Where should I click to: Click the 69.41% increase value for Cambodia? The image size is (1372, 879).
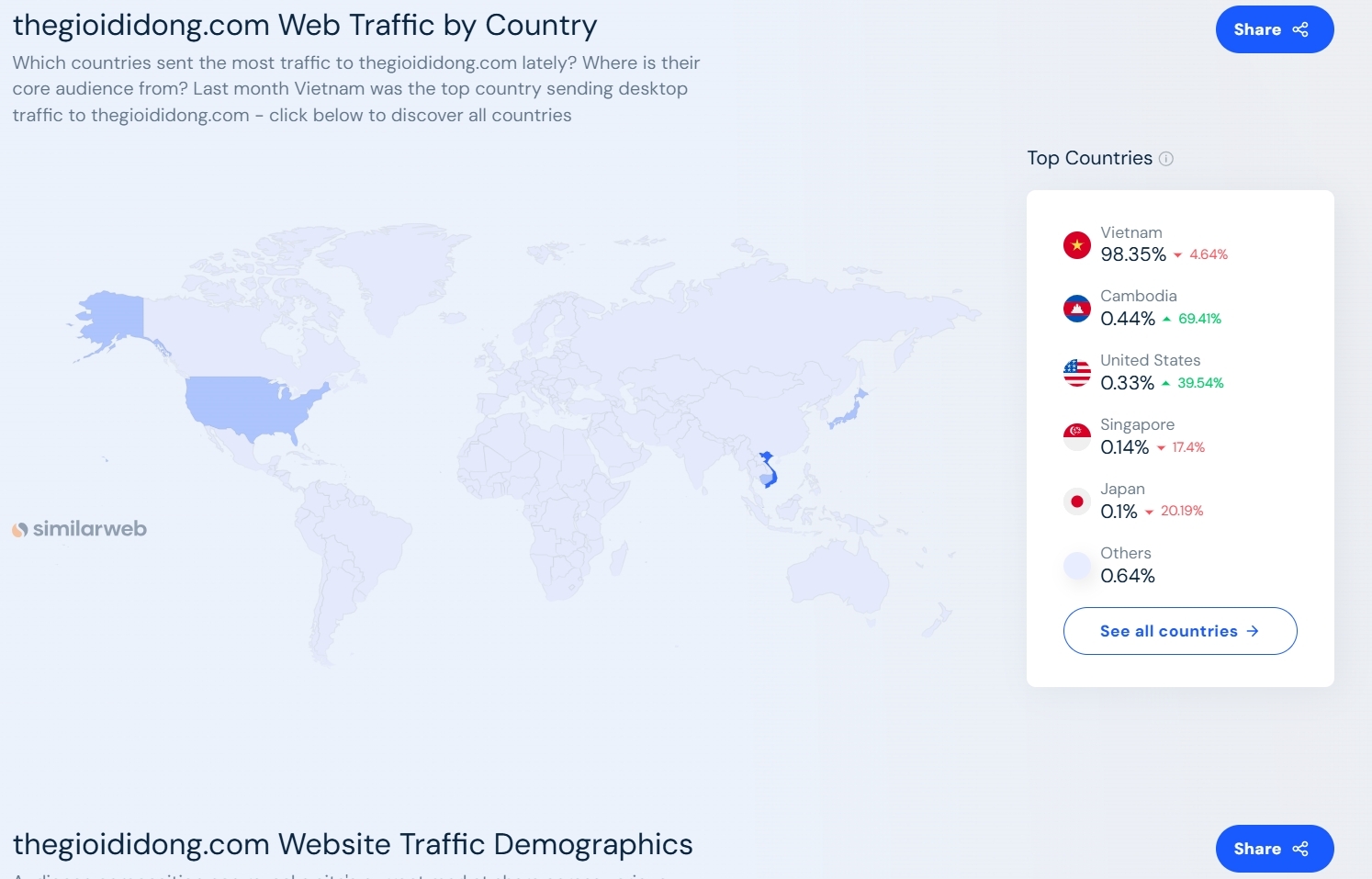point(1200,319)
